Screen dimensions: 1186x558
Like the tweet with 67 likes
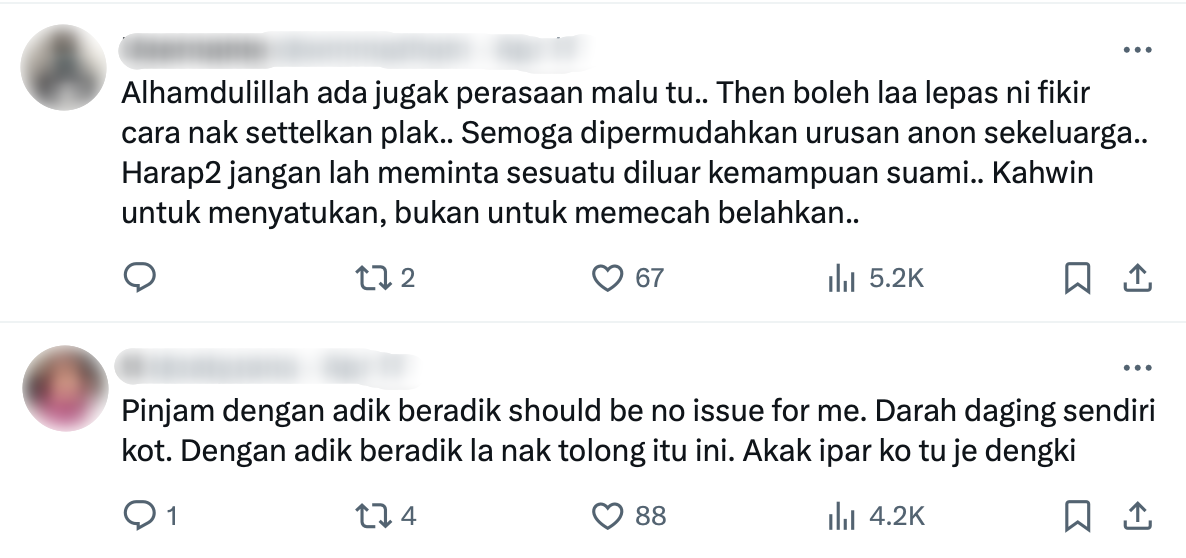click(627, 278)
